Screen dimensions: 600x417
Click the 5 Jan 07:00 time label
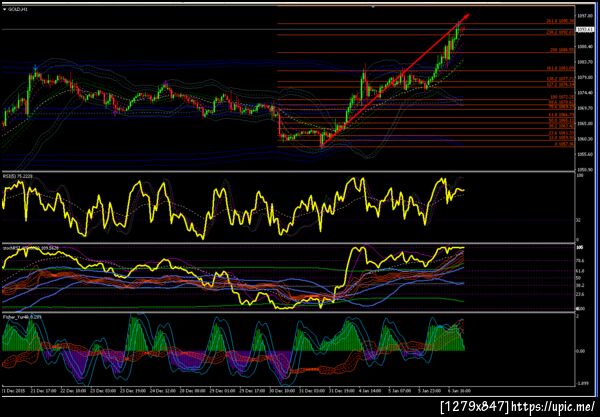pyautogui.click(x=400, y=391)
